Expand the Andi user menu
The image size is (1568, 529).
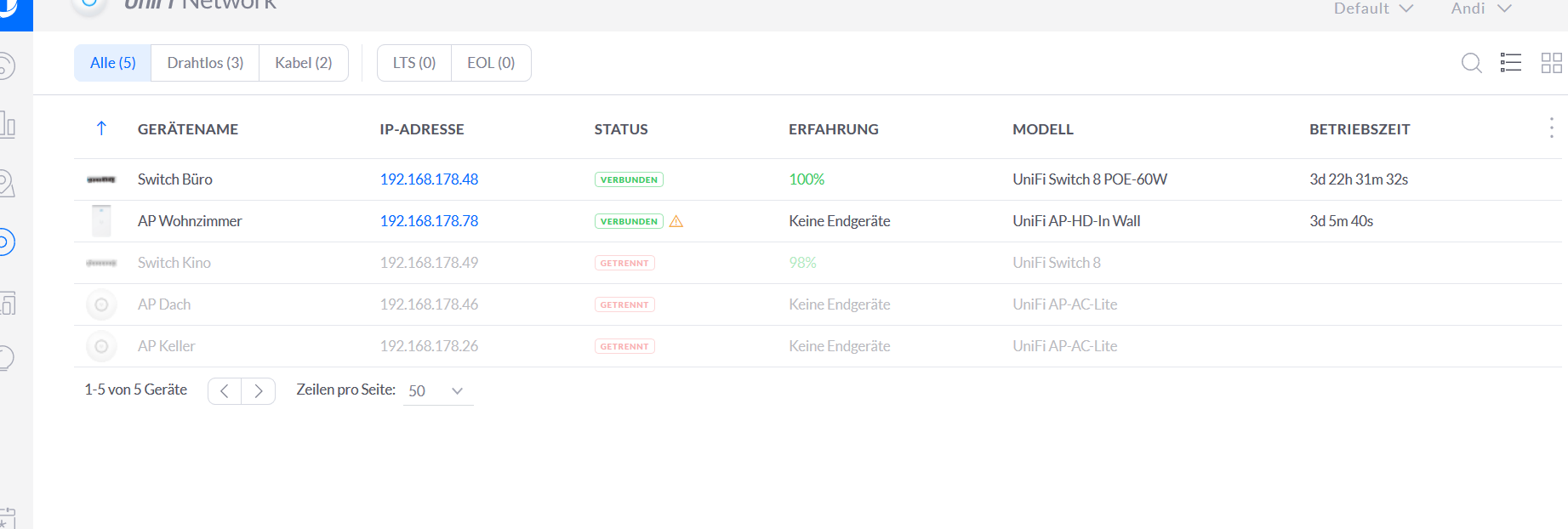[x=1481, y=9]
